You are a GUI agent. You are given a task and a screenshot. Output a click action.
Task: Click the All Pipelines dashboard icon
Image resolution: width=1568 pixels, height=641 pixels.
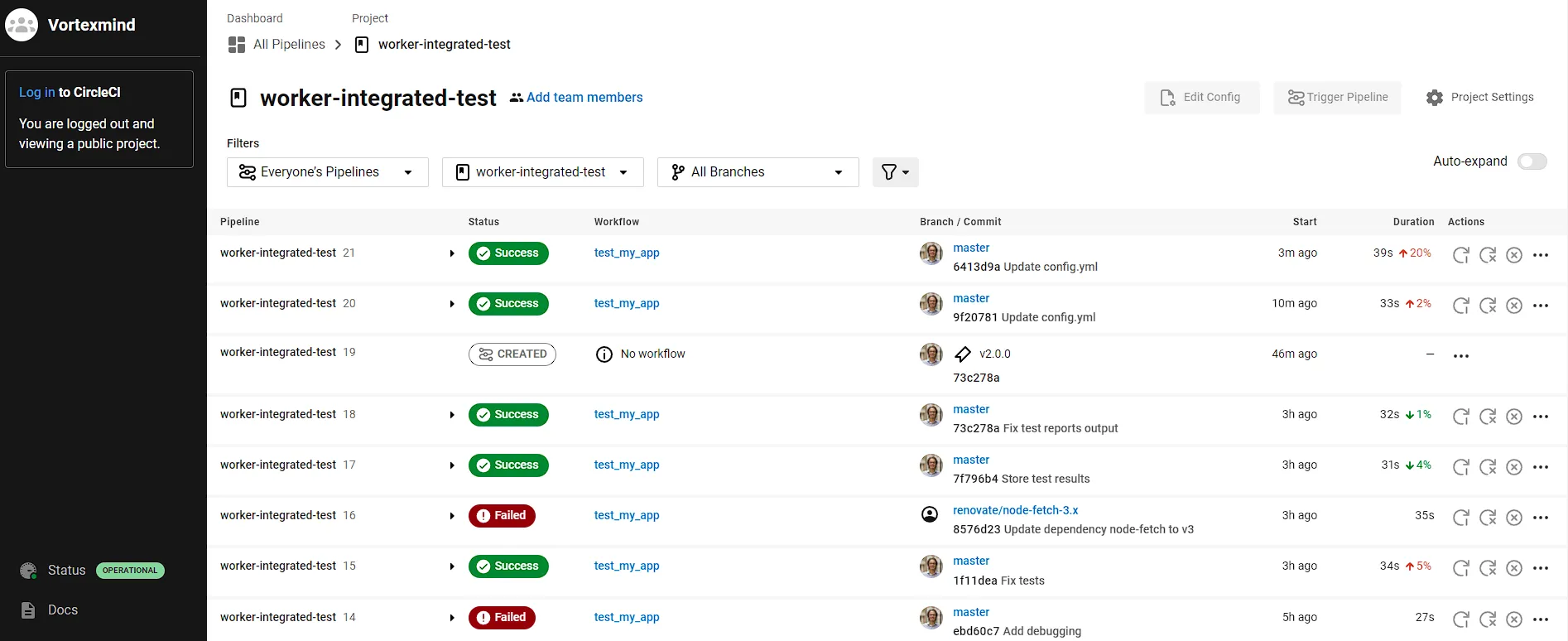(237, 45)
